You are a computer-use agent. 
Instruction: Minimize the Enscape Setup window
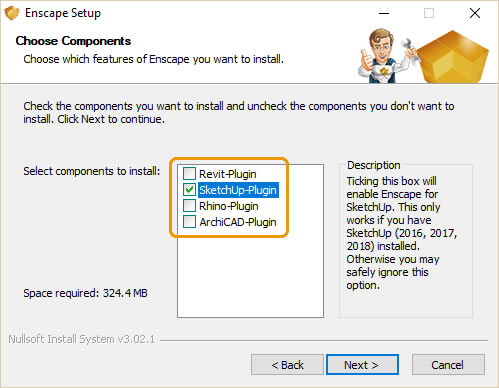384,13
